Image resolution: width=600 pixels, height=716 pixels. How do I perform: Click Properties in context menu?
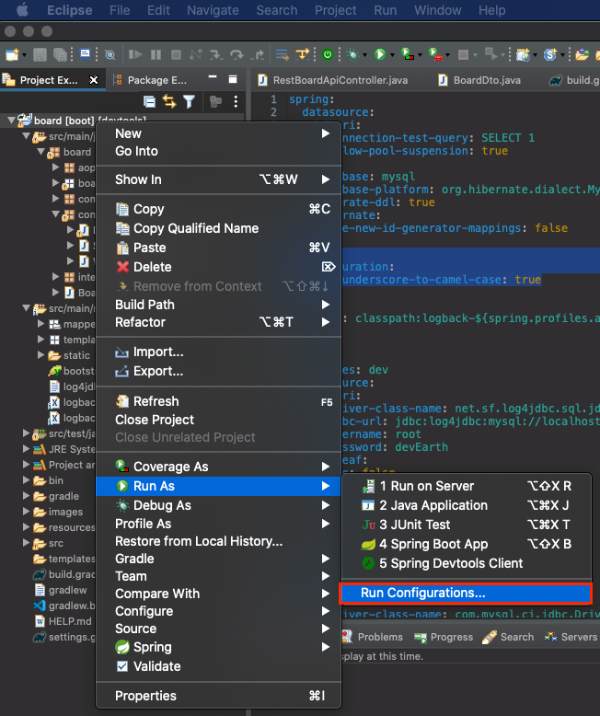[x=218, y=696]
